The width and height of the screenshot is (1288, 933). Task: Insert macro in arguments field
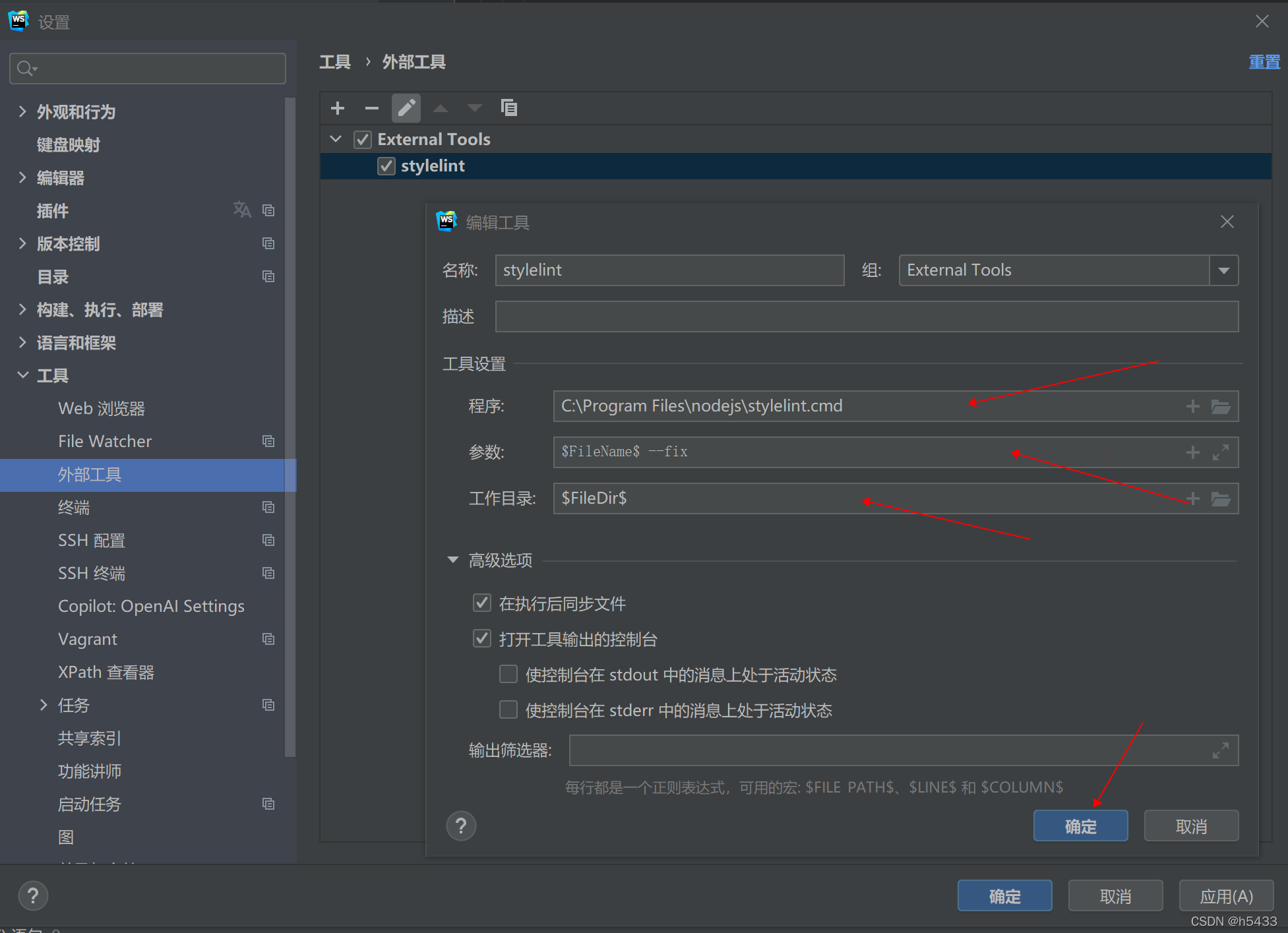[1192, 452]
